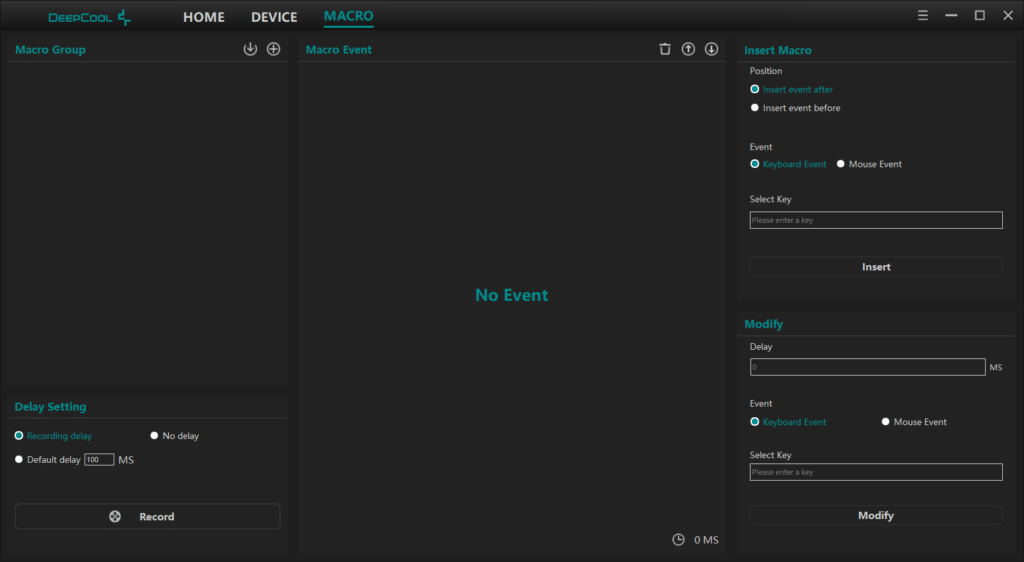Image resolution: width=1024 pixels, height=562 pixels.
Task: Select the Recording delay option
Action: pyautogui.click(x=19, y=436)
